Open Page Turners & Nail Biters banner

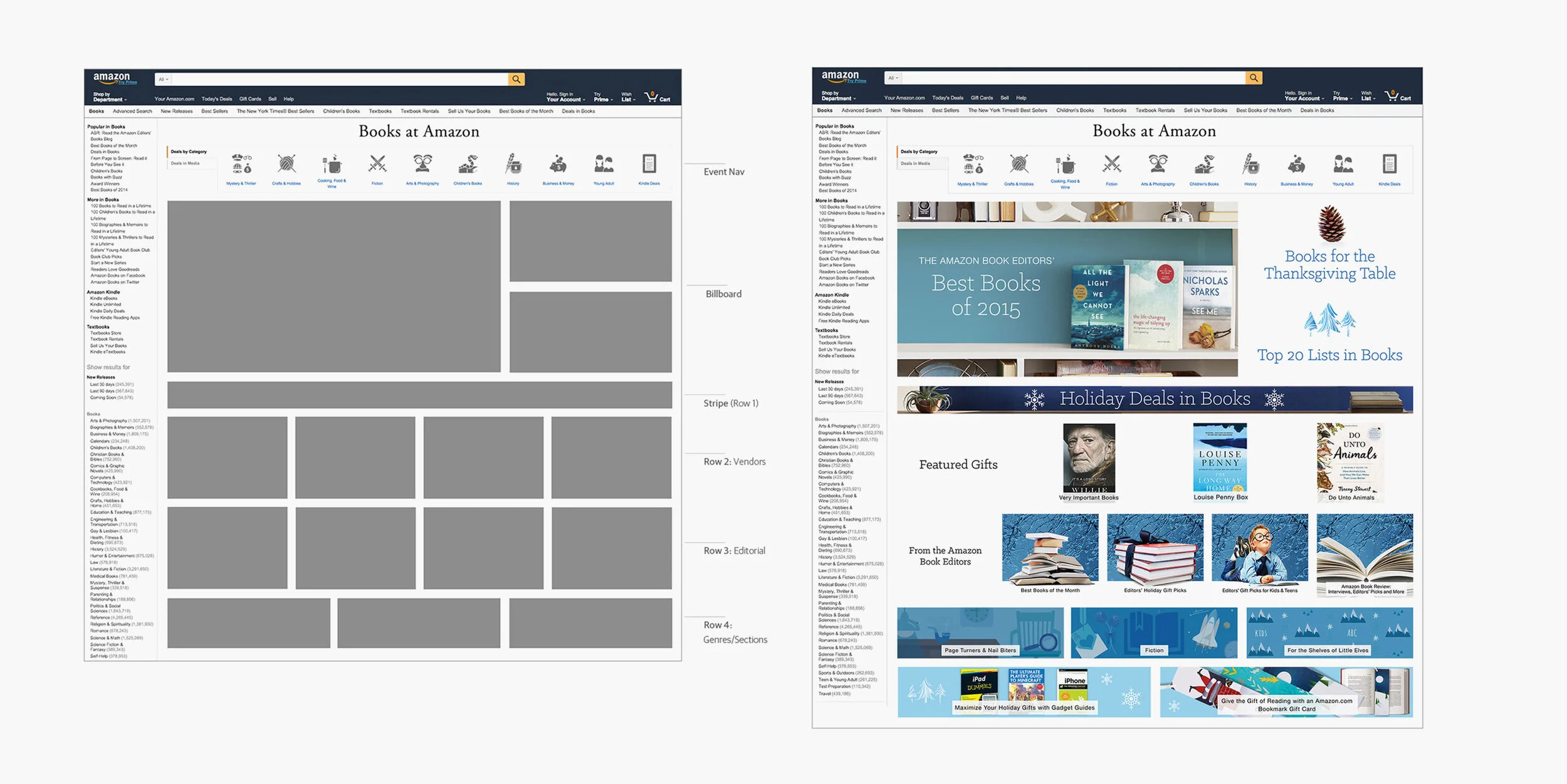click(x=980, y=632)
